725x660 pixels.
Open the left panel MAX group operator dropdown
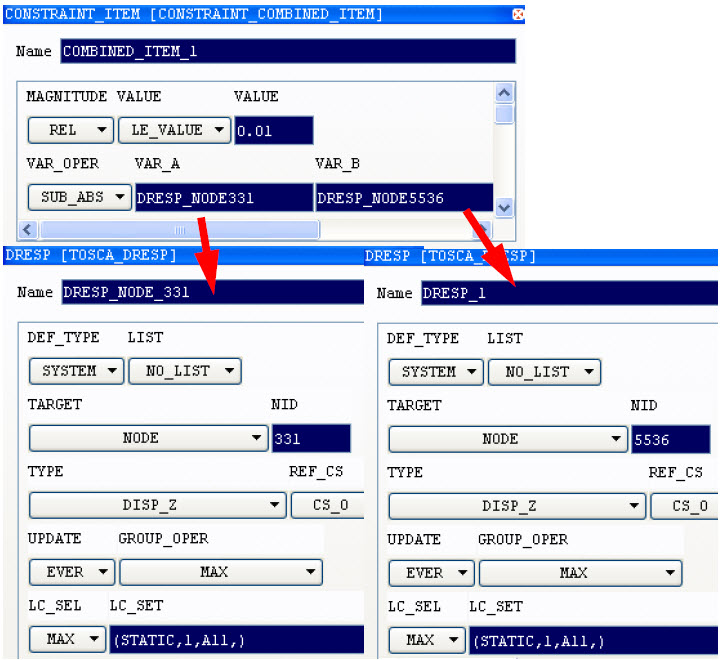[221, 572]
